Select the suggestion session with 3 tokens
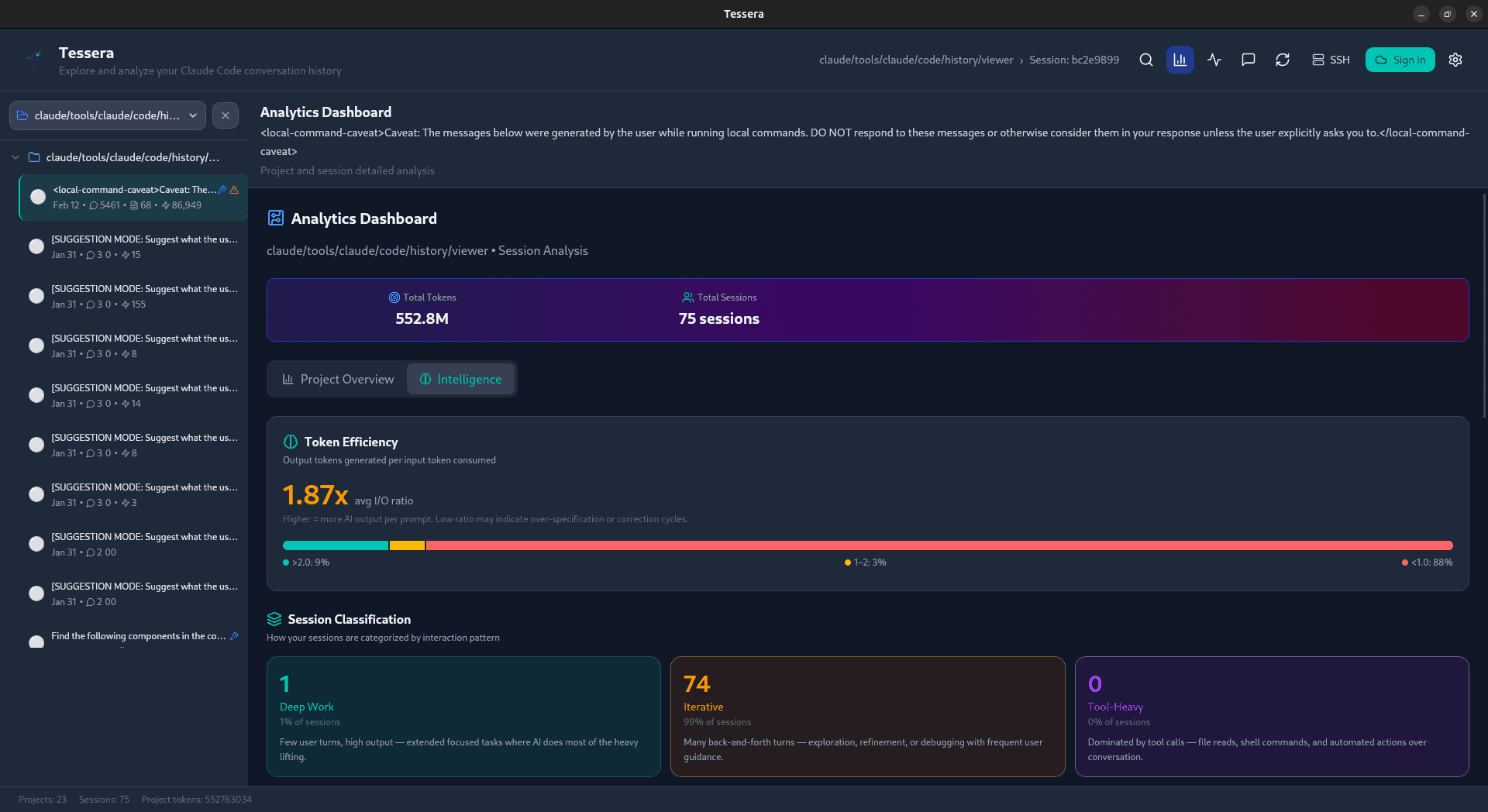Viewport: 1488px width, 812px height. [133, 495]
